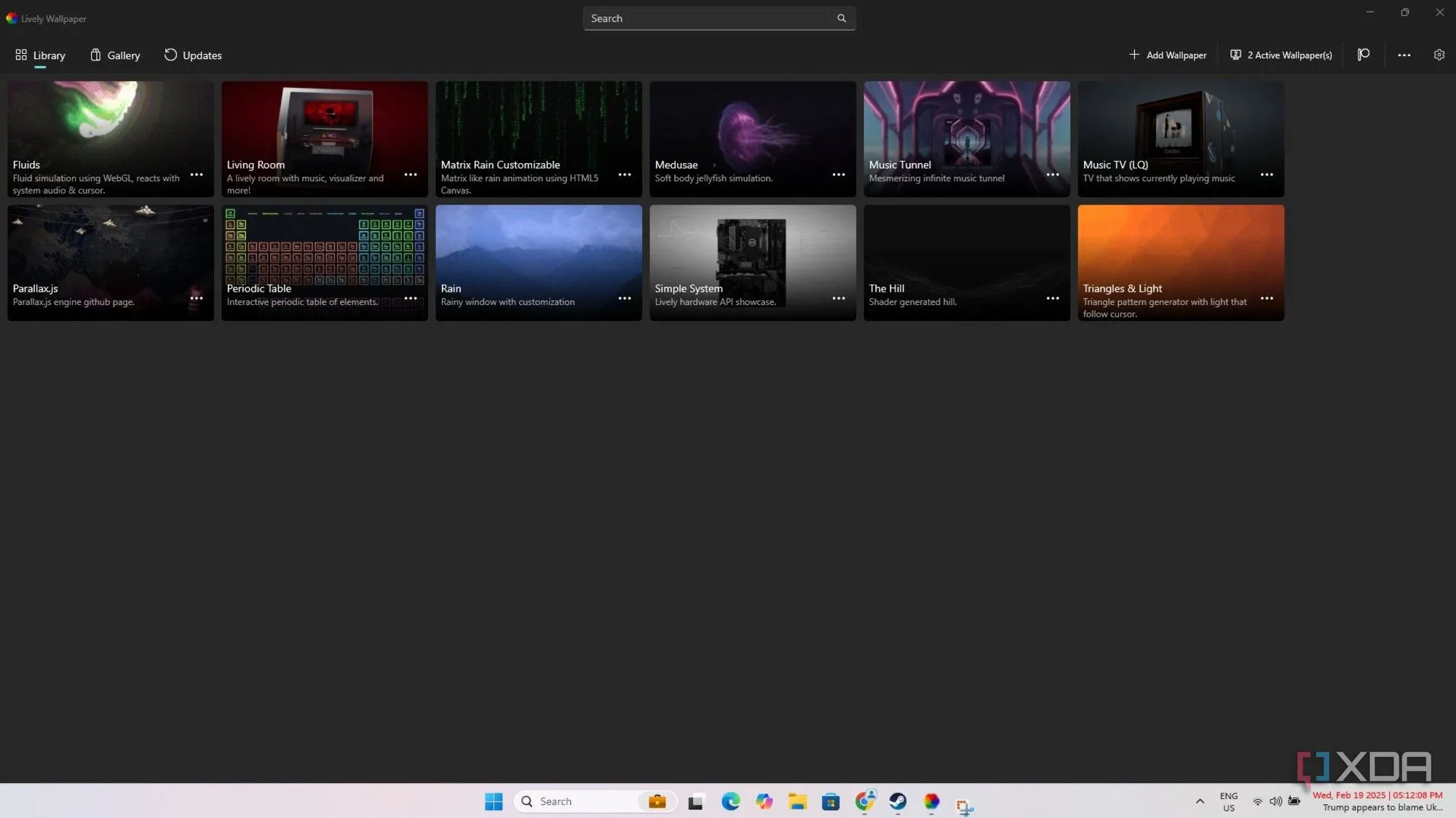This screenshot has width=1456, height=818.
Task: Open options for Triangles & Light
Action: [1267, 298]
